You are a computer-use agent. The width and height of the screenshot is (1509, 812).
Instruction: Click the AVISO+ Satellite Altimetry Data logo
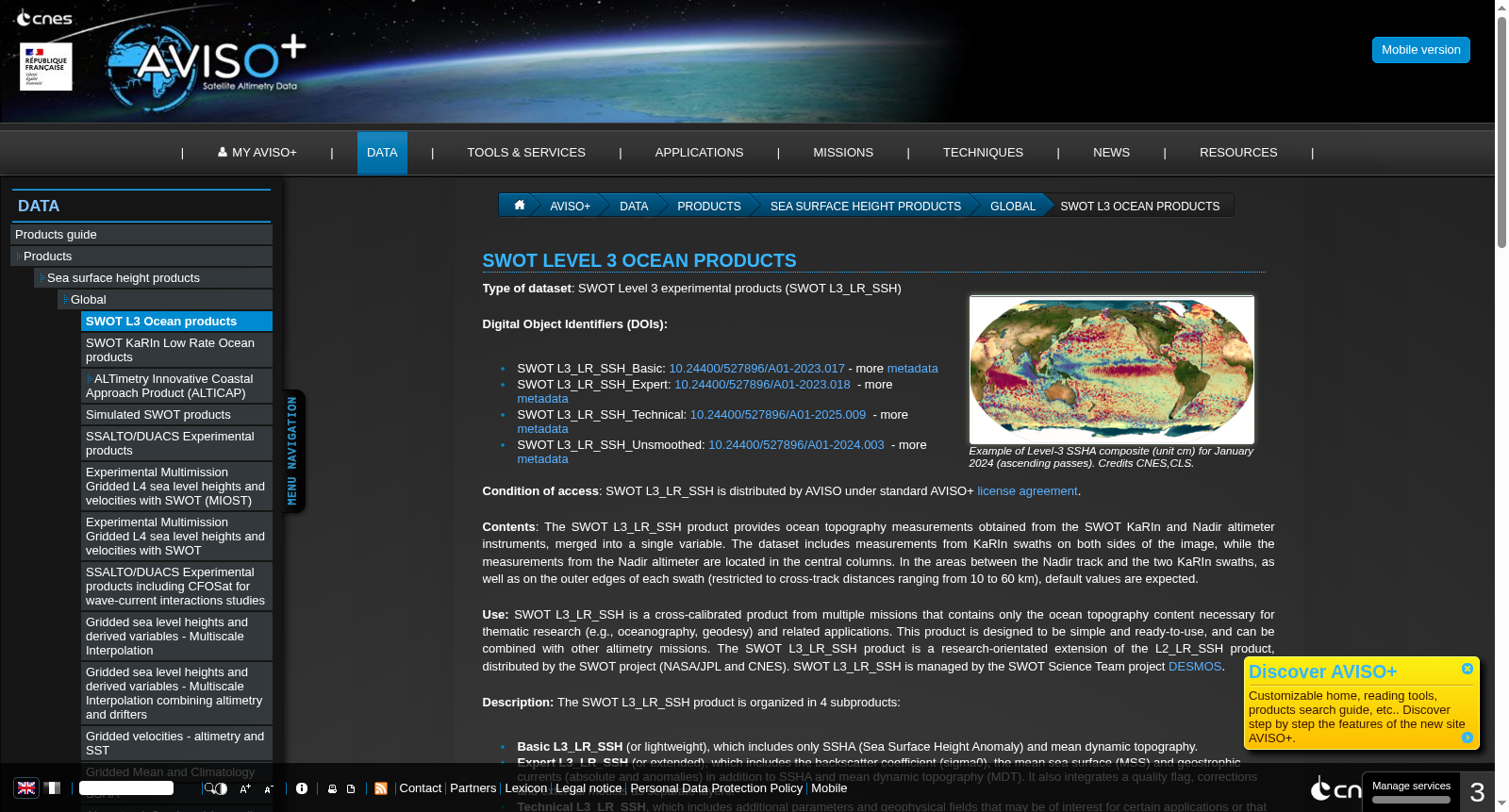[207, 66]
